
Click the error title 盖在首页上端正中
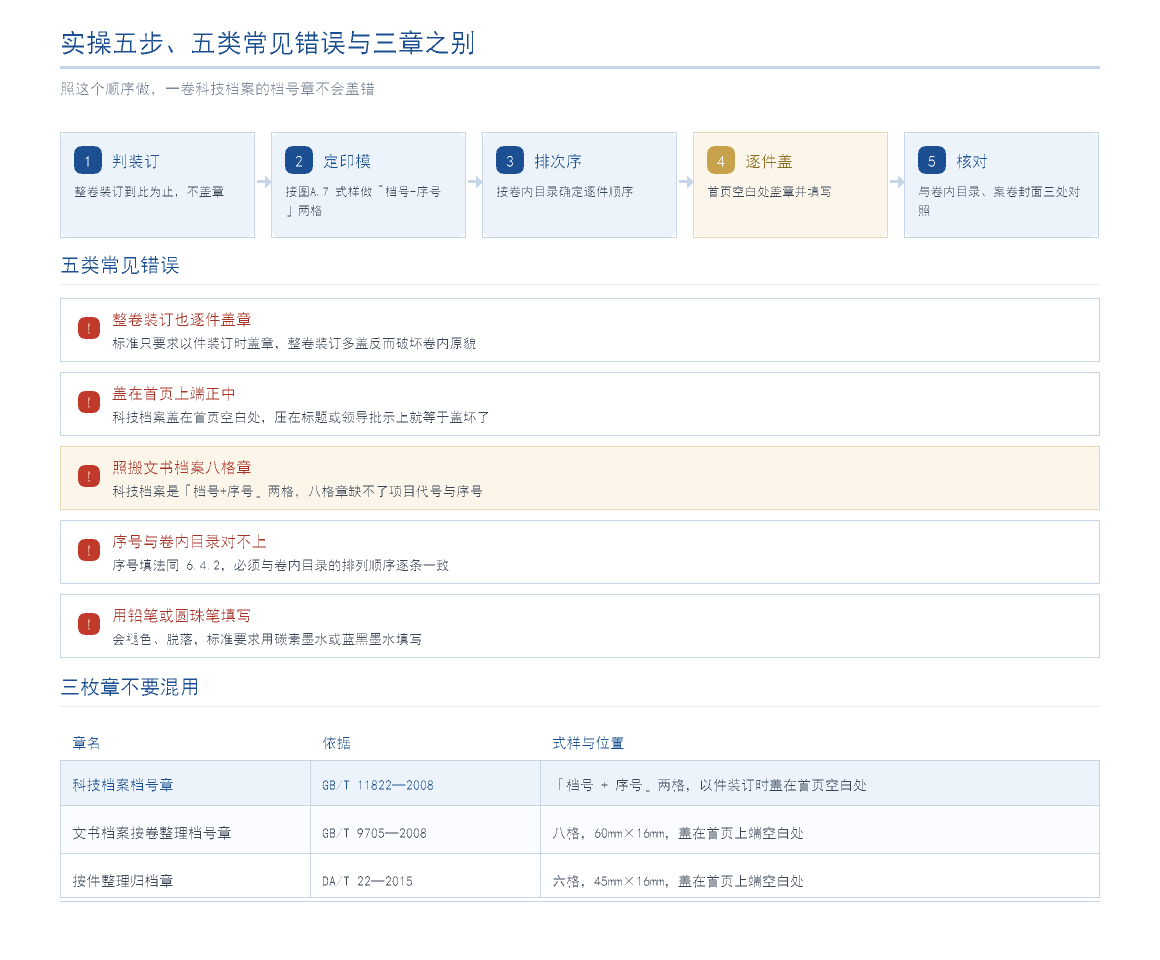coord(174,393)
